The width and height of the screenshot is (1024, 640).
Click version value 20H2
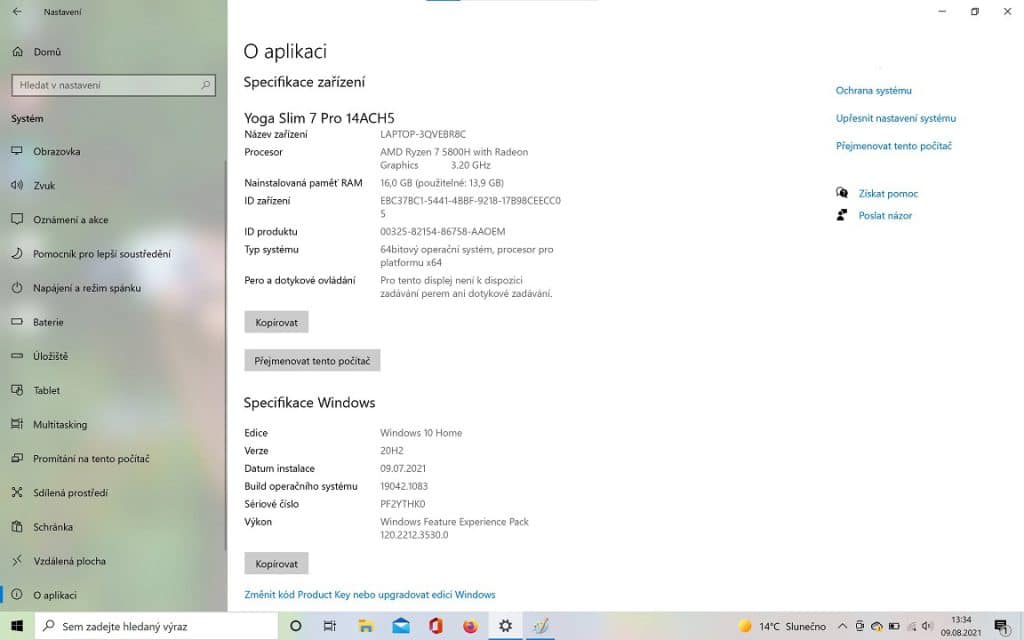(x=392, y=451)
